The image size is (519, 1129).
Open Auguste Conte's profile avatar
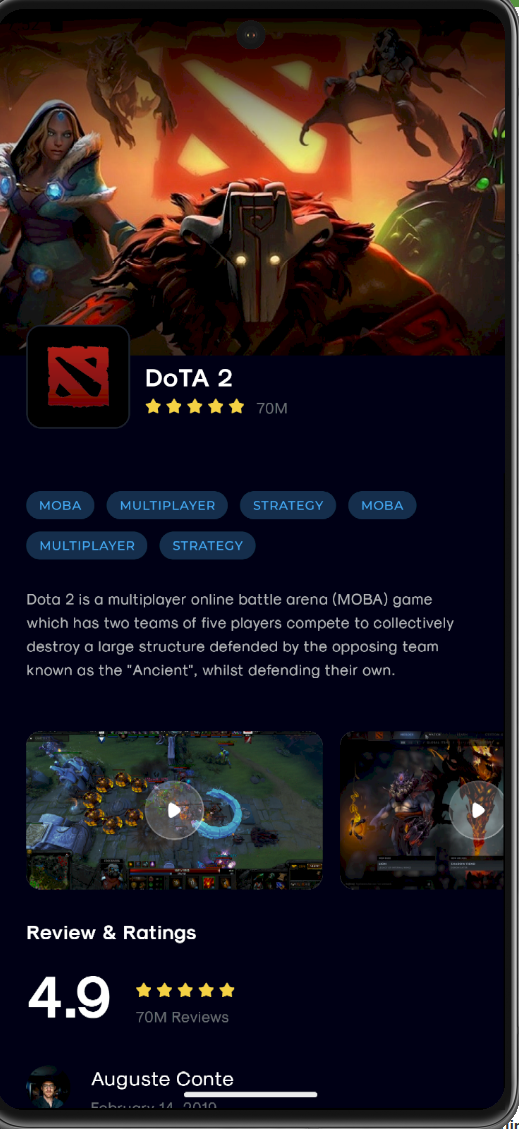coord(48,1087)
